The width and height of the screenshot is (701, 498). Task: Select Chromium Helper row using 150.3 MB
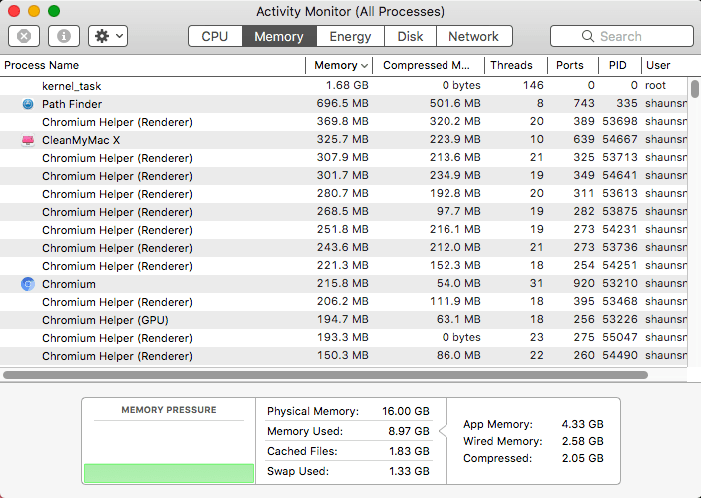click(x=343, y=356)
